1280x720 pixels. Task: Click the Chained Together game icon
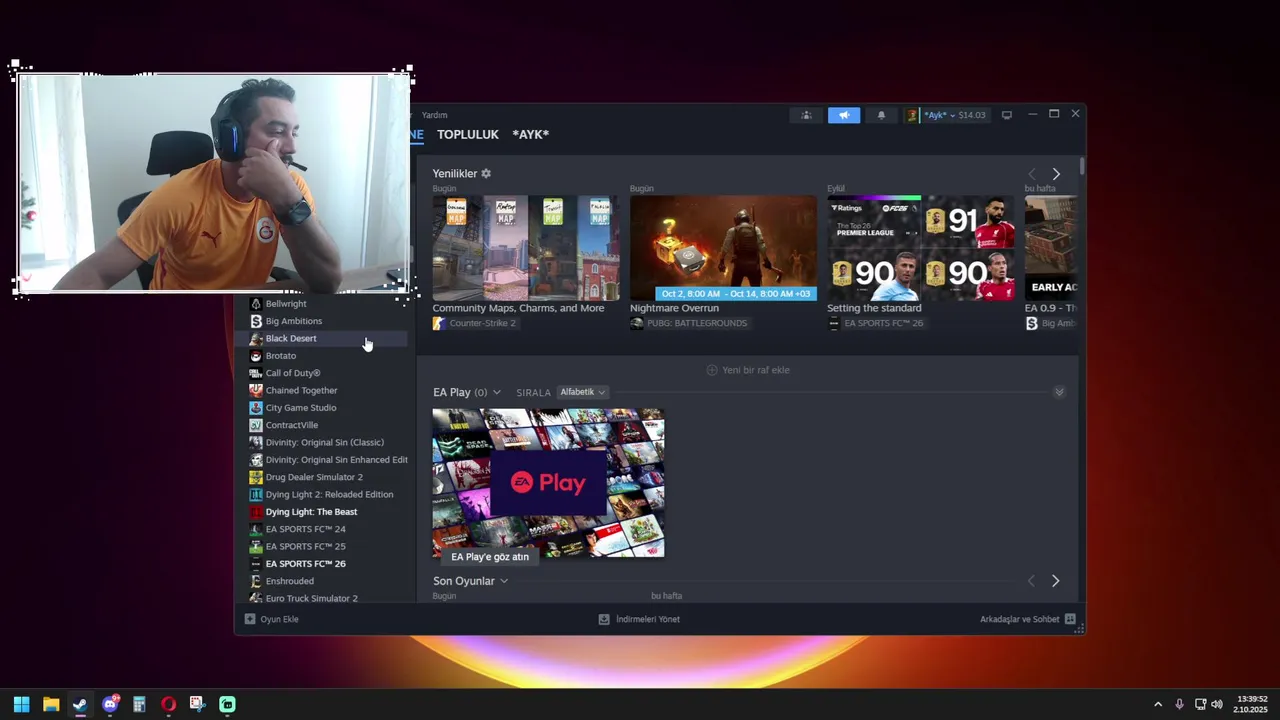256,390
